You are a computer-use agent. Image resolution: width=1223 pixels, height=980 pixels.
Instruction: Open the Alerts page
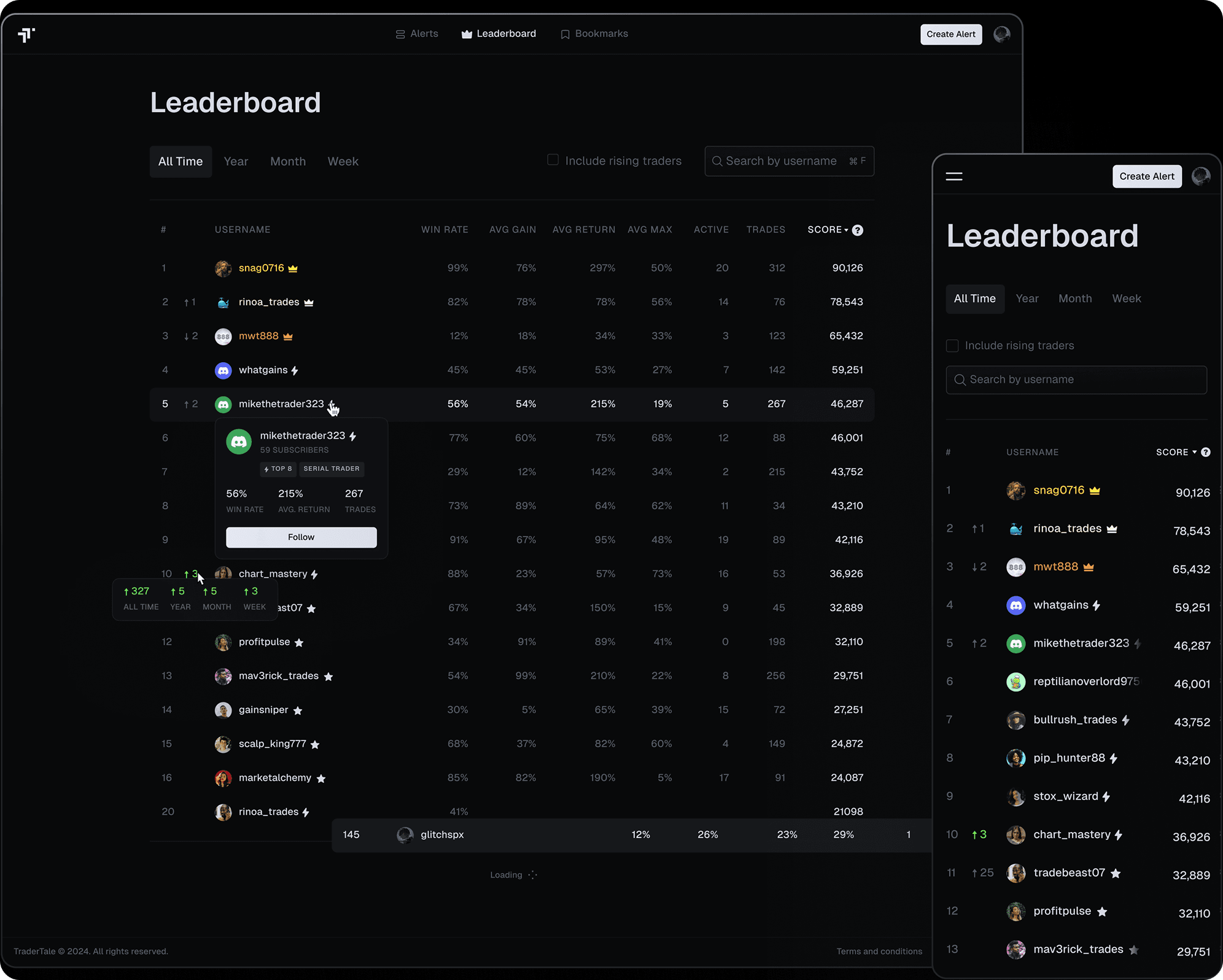click(x=417, y=34)
